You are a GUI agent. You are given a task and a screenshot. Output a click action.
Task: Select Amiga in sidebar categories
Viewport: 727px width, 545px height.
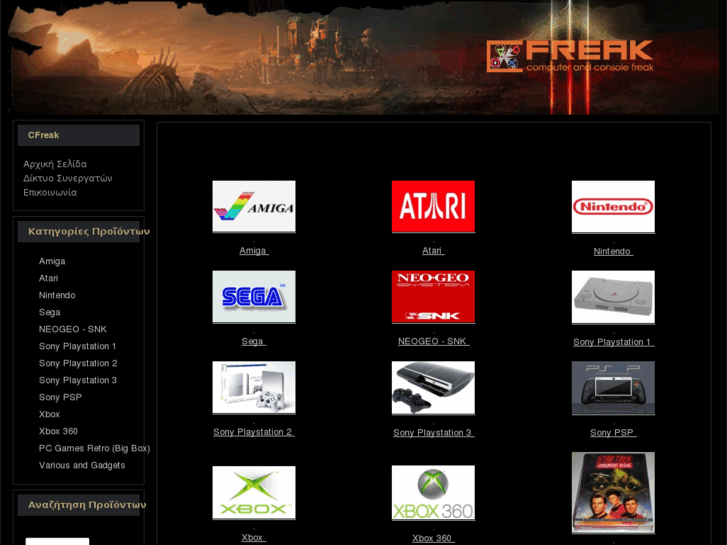tap(52, 261)
